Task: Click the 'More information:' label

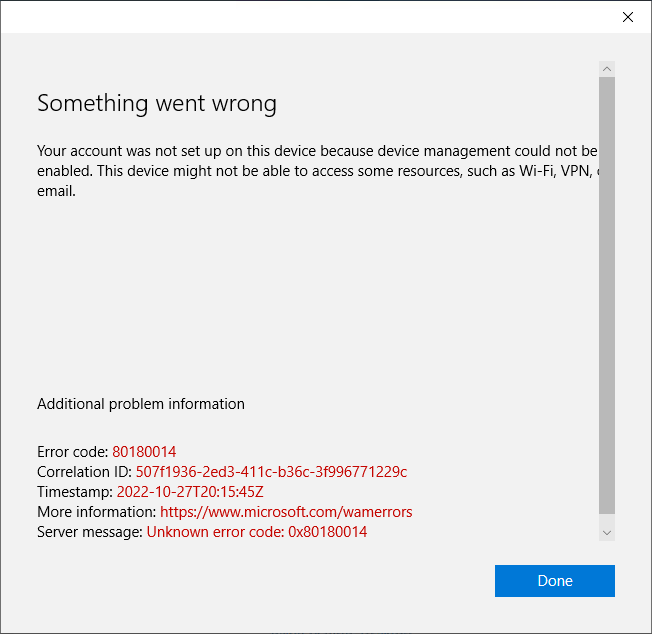Action: click(97, 512)
